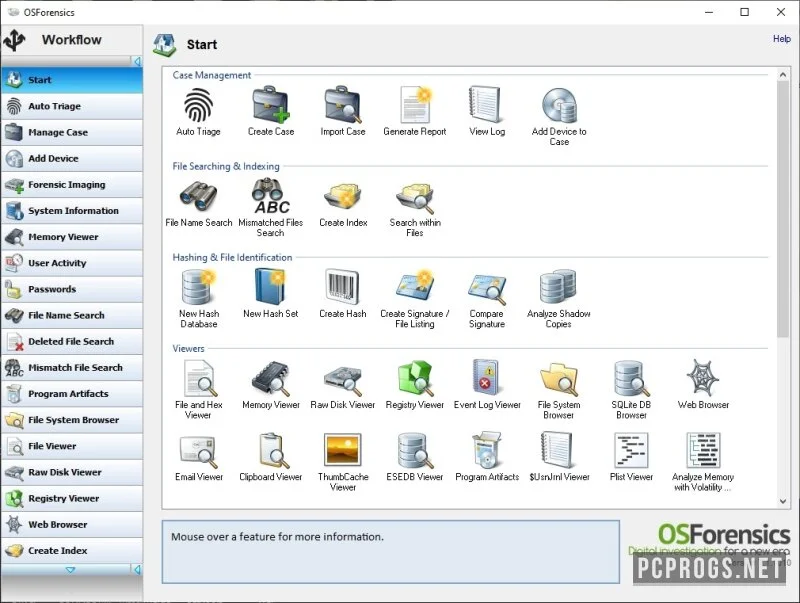The width and height of the screenshot is (800, 603).
Task: Select Add Device in the sidebar
Action: click(72, 158)
